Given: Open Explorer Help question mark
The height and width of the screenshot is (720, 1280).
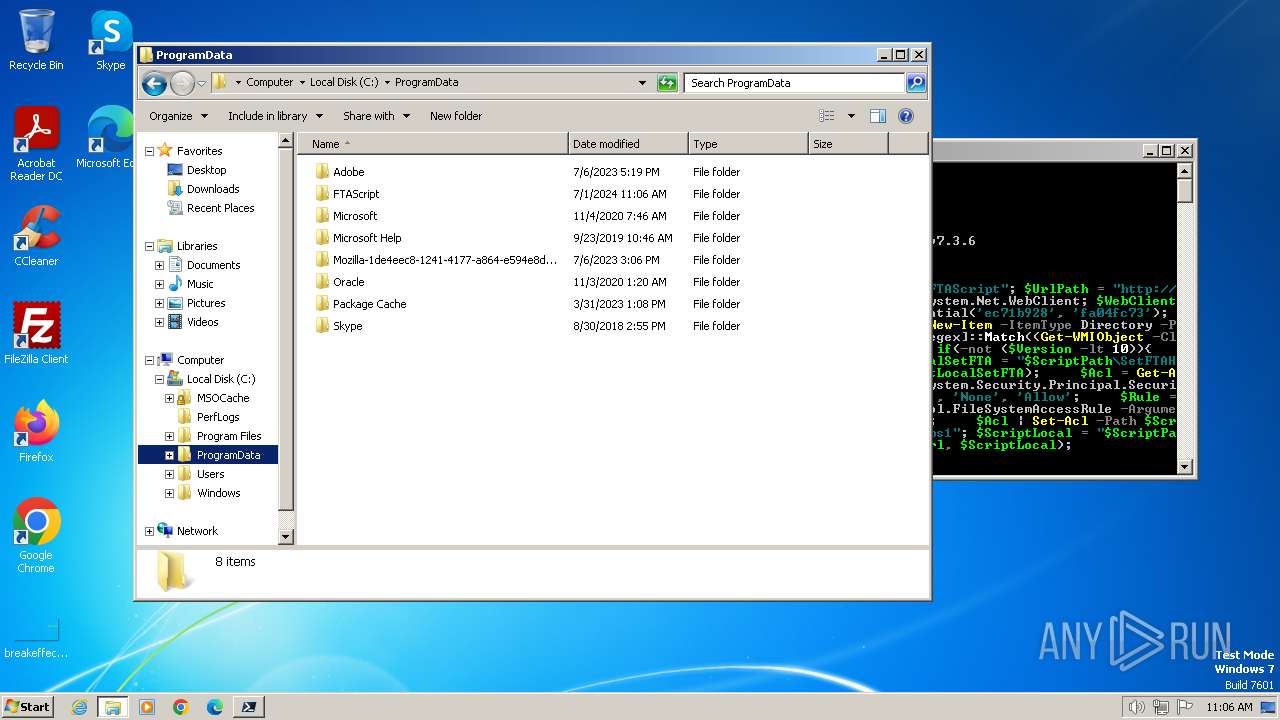Looking at the screenshot, I should pos(906,116).
